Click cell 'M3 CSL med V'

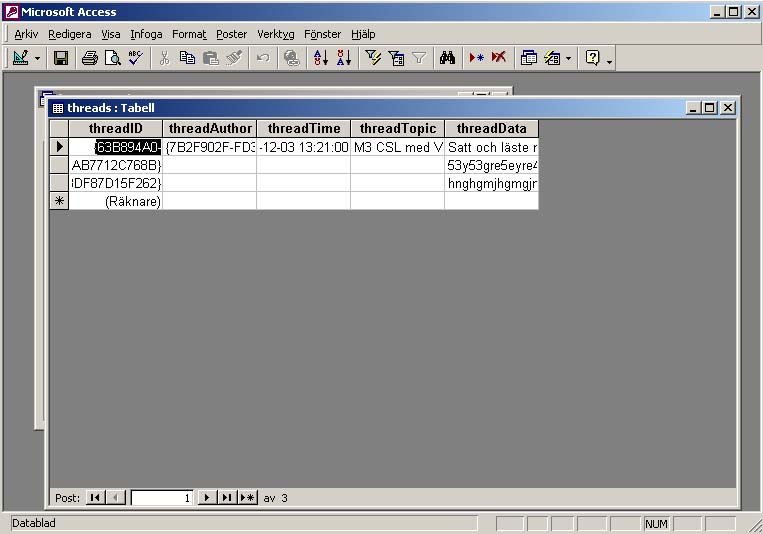(x=398, y=147)
